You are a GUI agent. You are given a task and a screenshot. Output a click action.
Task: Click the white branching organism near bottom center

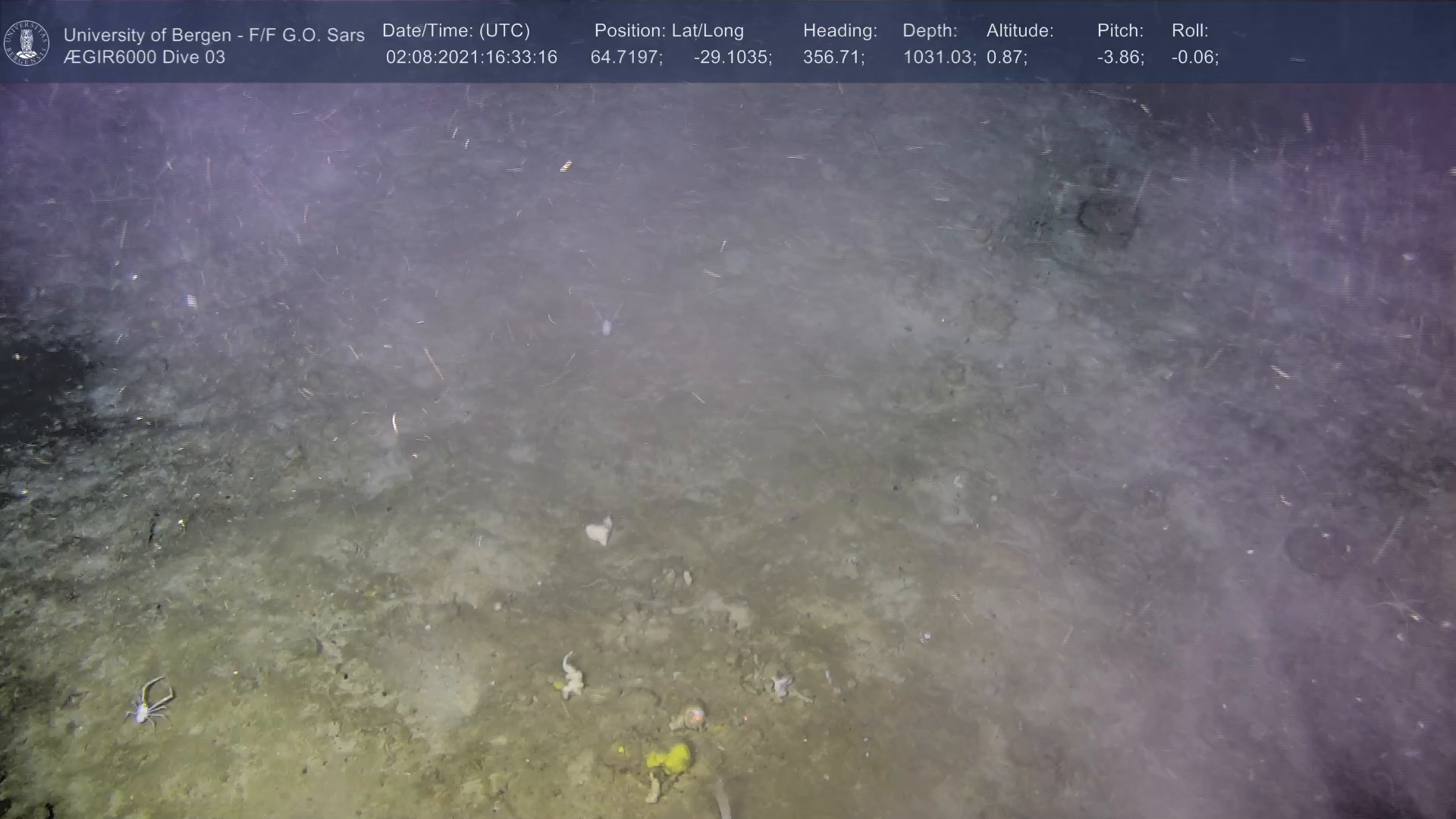click(x=571, y=676)
